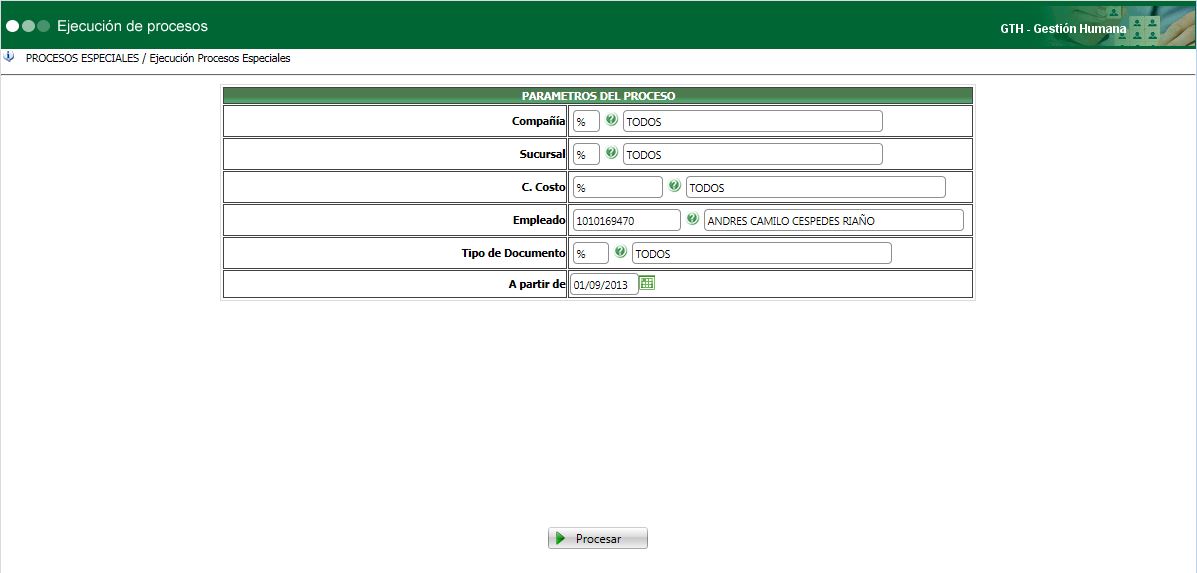Open the Tipo de Documento lookup icon
1197x573 pixels.
pyautogui.click(x=621, y=252)
